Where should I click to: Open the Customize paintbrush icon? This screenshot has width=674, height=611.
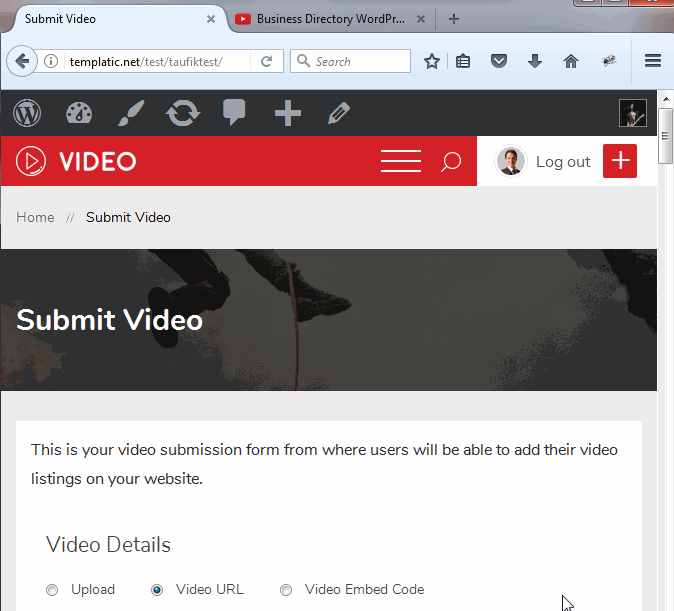point(131,113)
